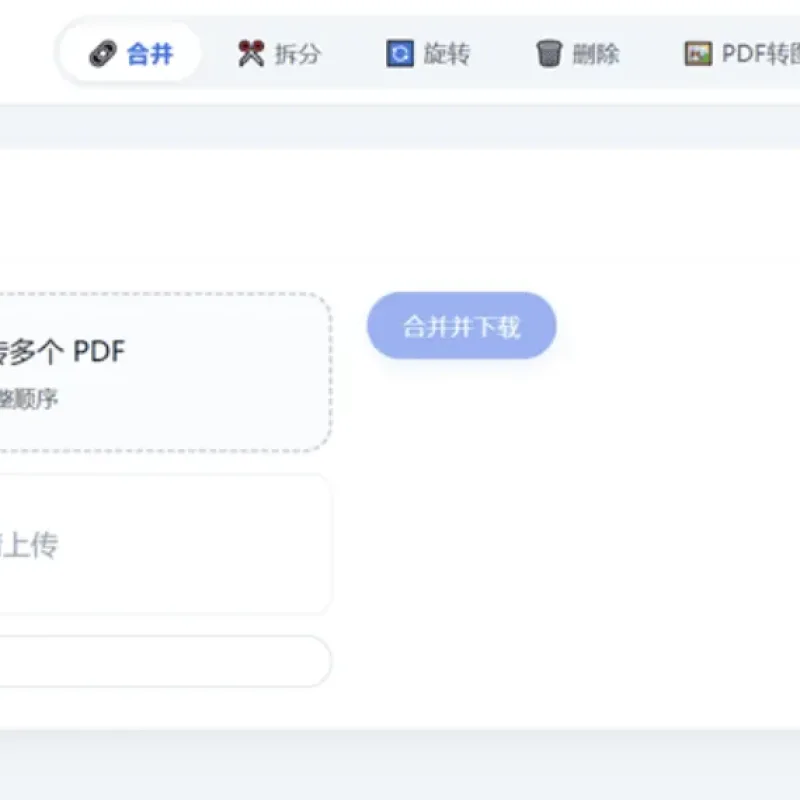Image resolution: width=800 pixels, height=800 pixels.
Task: Click the 顺序 hint text in upload area
Action: [29, 399]
